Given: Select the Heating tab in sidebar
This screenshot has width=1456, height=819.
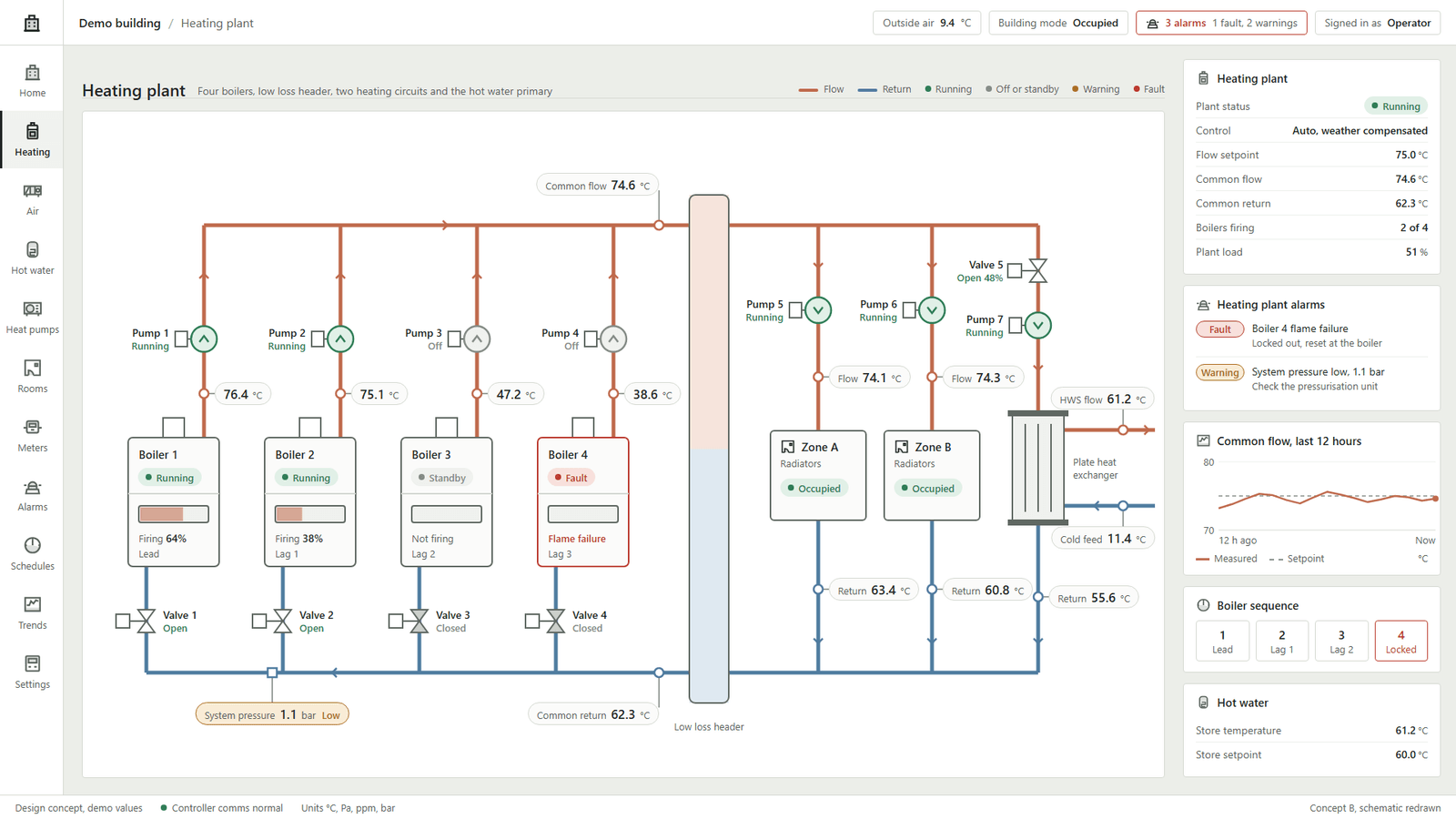Looking at the screenshot, I should (x=32, y=140).
